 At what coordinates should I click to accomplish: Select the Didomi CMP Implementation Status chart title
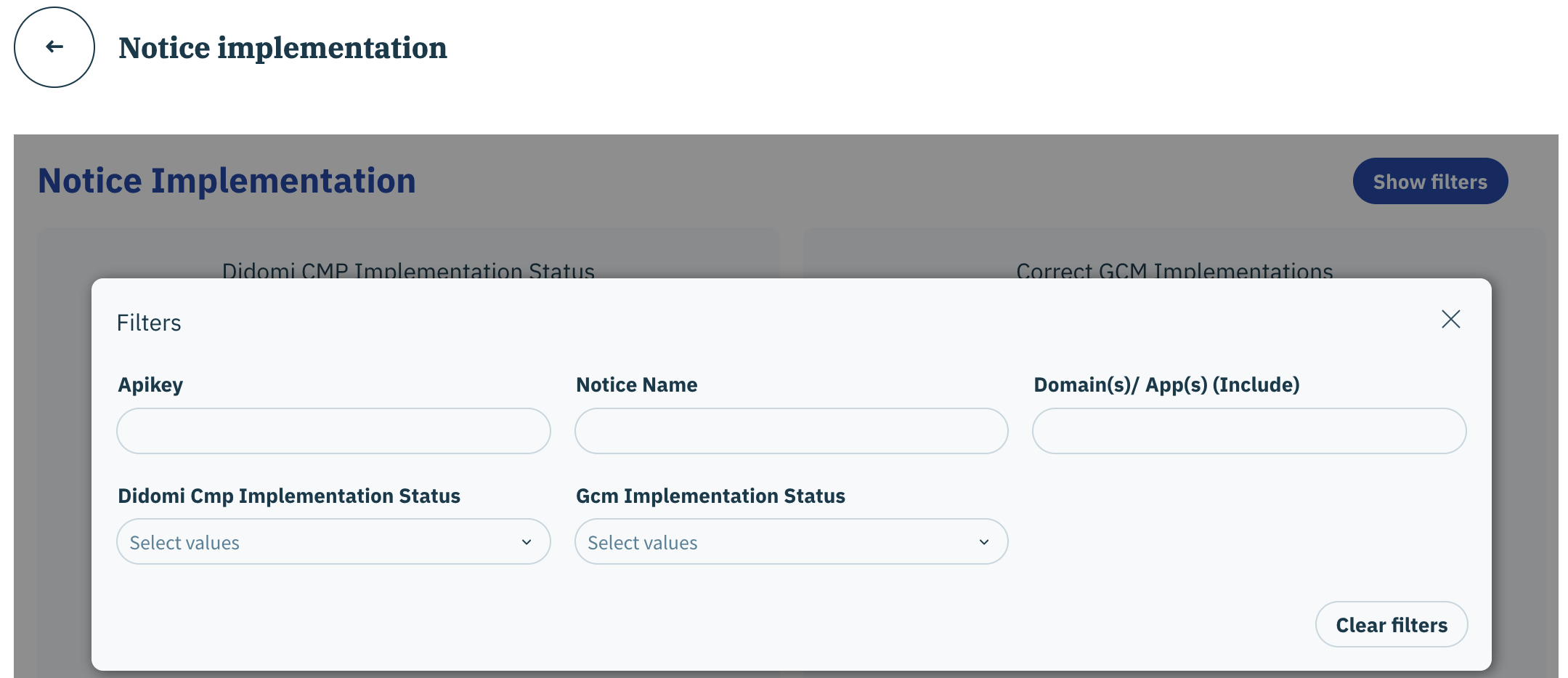click(x=408, y=270)
